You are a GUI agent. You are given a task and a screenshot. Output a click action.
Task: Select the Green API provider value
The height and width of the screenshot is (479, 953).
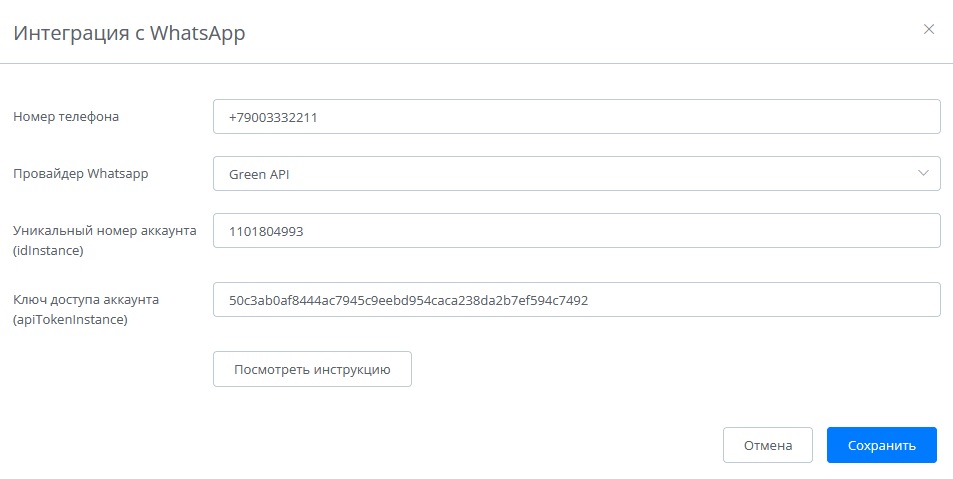tap(259, 174)
